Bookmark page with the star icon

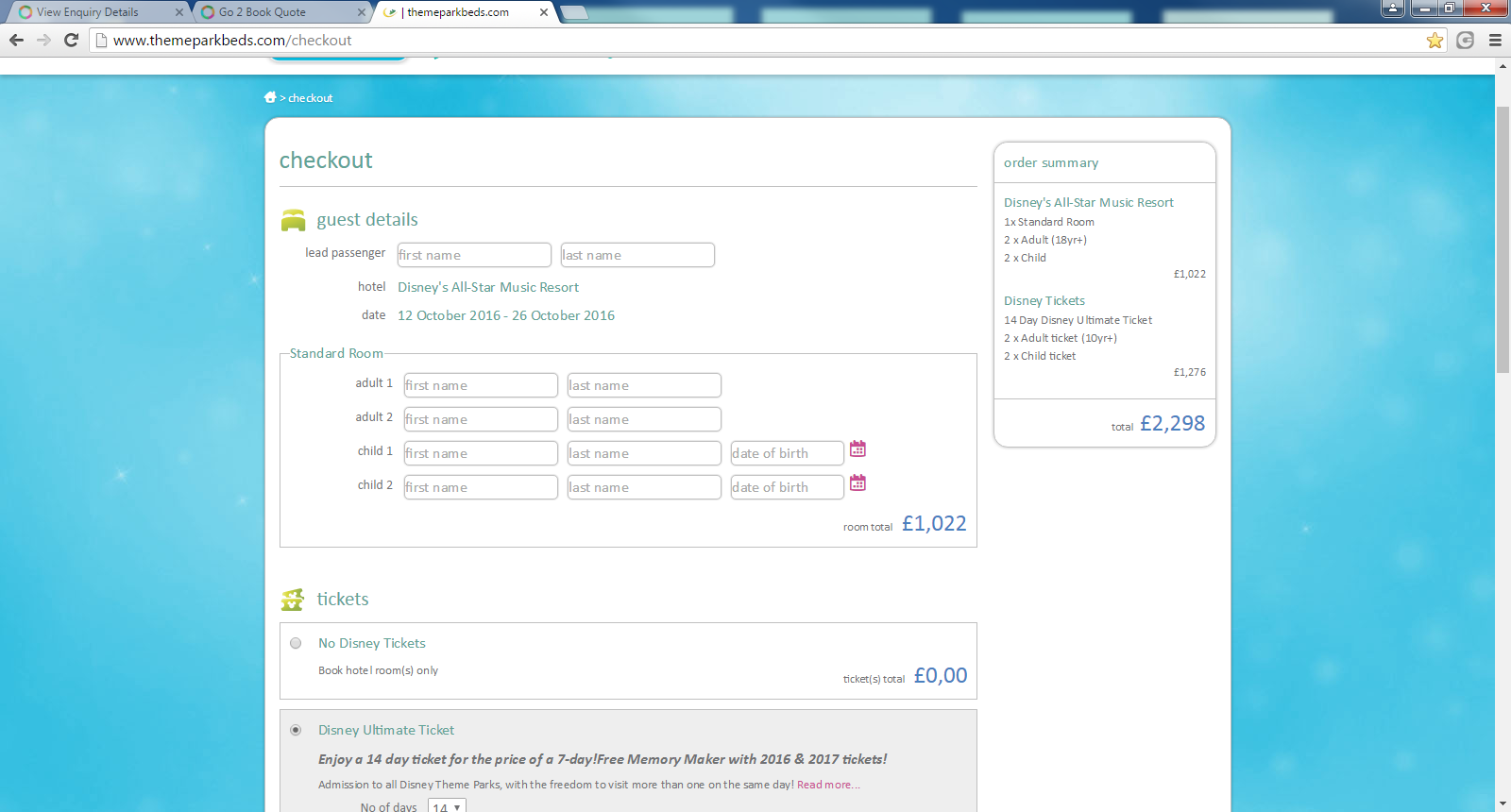(1435, 40)
